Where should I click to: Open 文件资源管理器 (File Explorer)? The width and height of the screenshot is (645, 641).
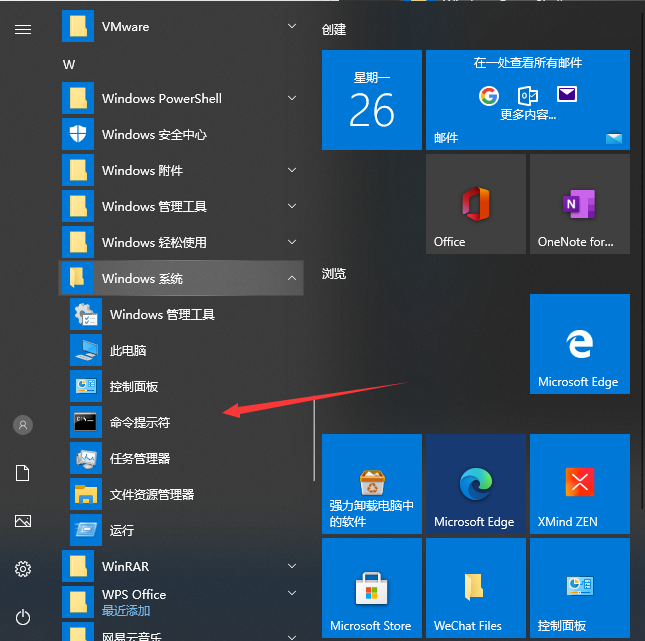pos(151,494)
